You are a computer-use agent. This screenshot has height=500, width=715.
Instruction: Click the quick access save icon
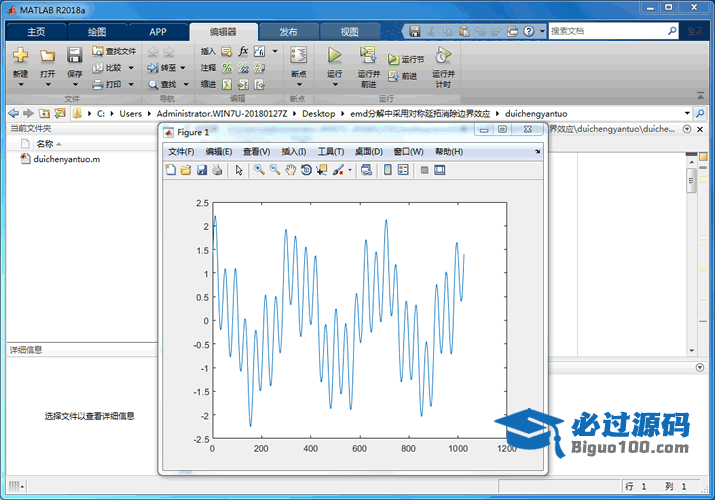click(x=414, y=31)
